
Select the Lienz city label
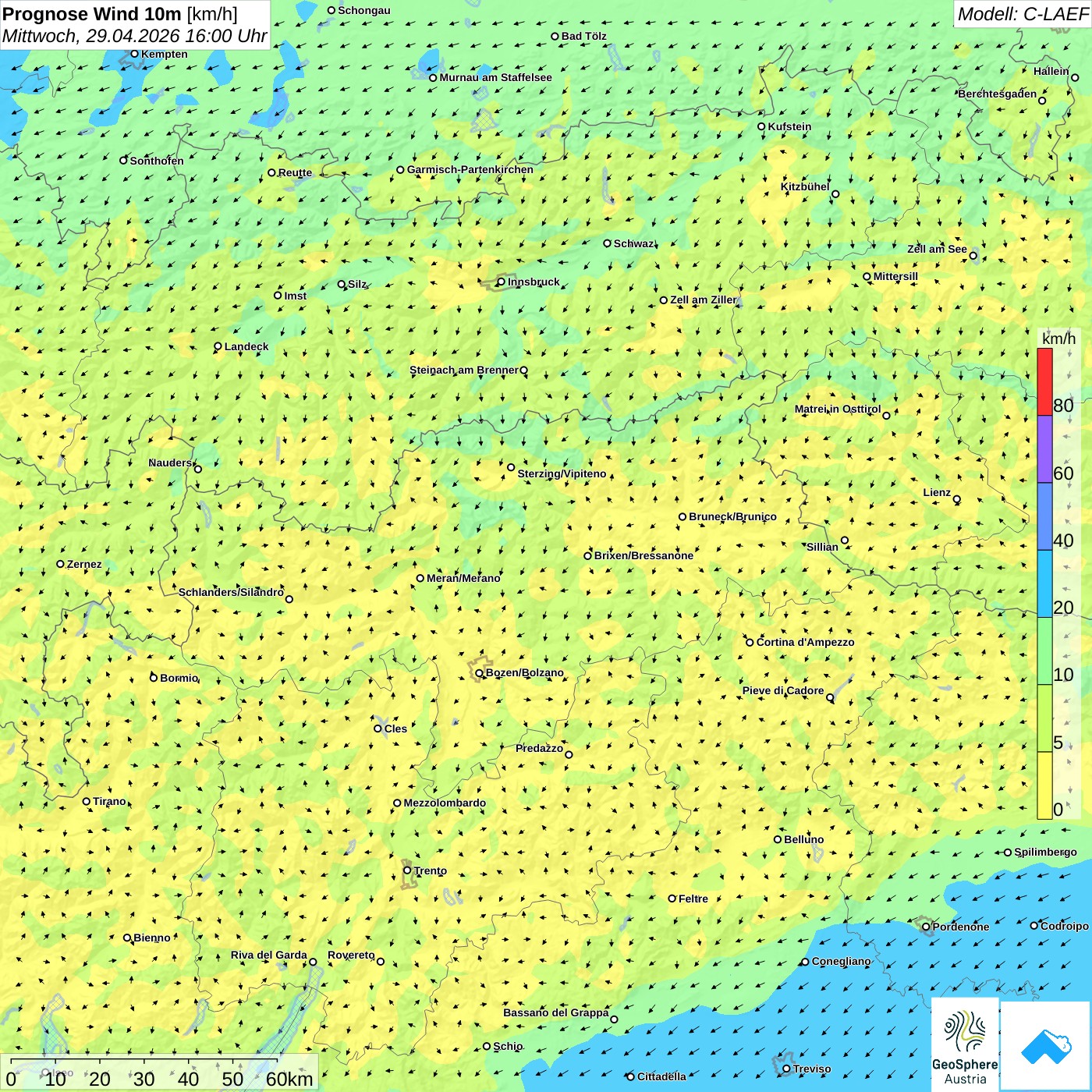937,492
